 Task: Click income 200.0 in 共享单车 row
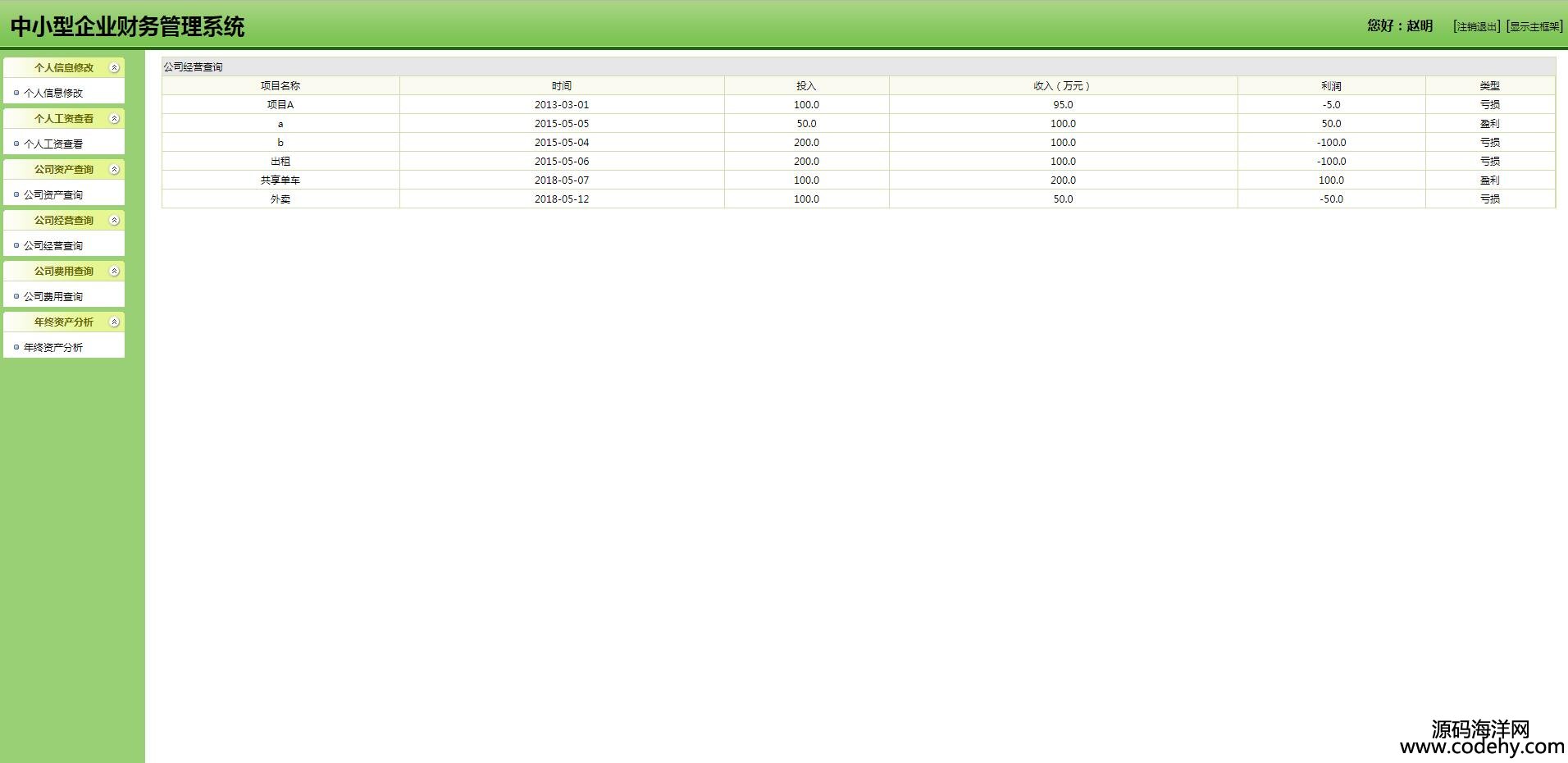click(x=1063, y=180)
